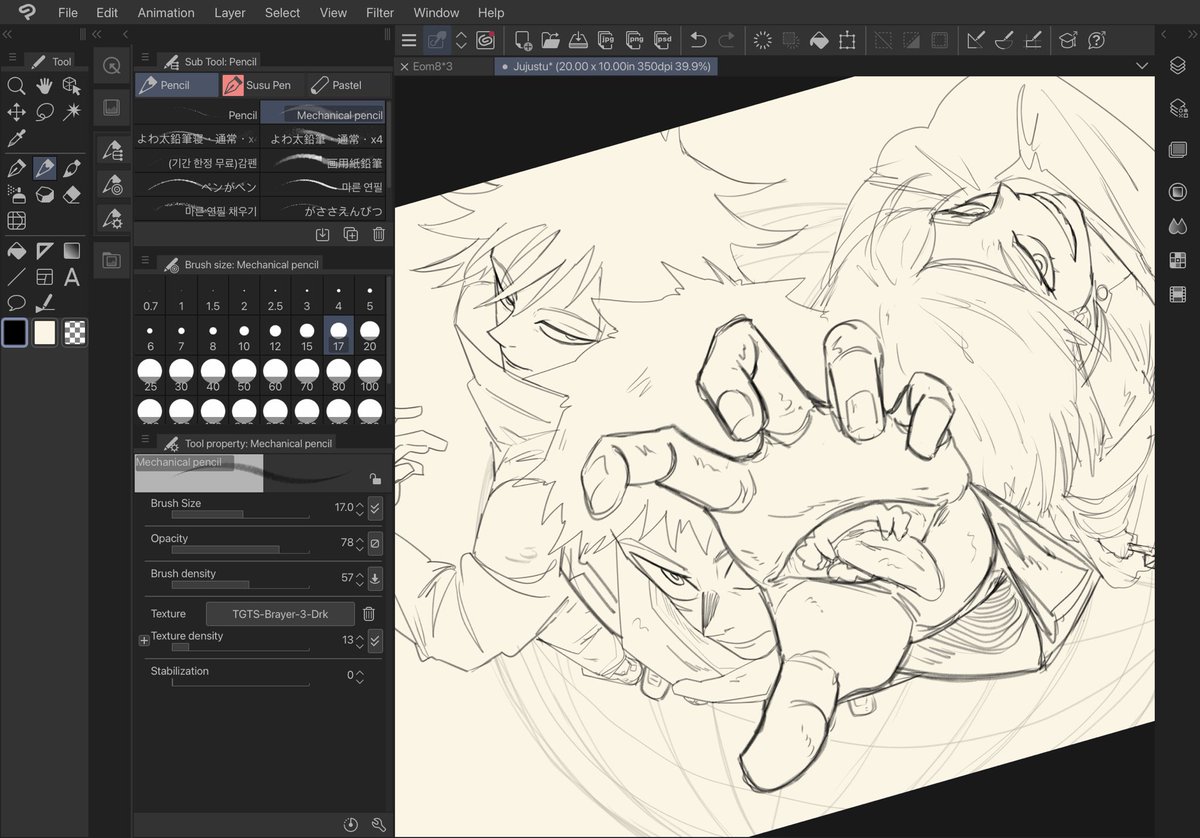Toggle the dynamics checkbox next to Opacity
This screenshot has height=838, width=1200.
[x=374, y=543]
